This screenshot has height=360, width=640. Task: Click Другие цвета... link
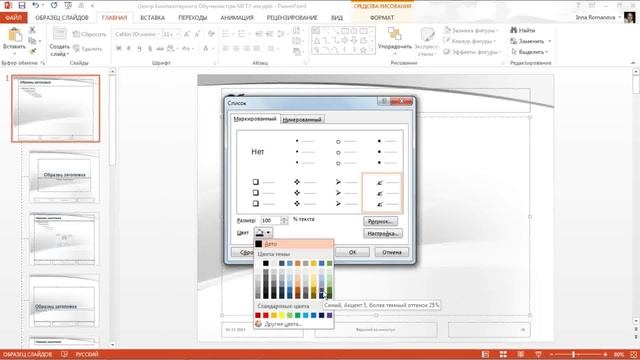tap(283, 324)
